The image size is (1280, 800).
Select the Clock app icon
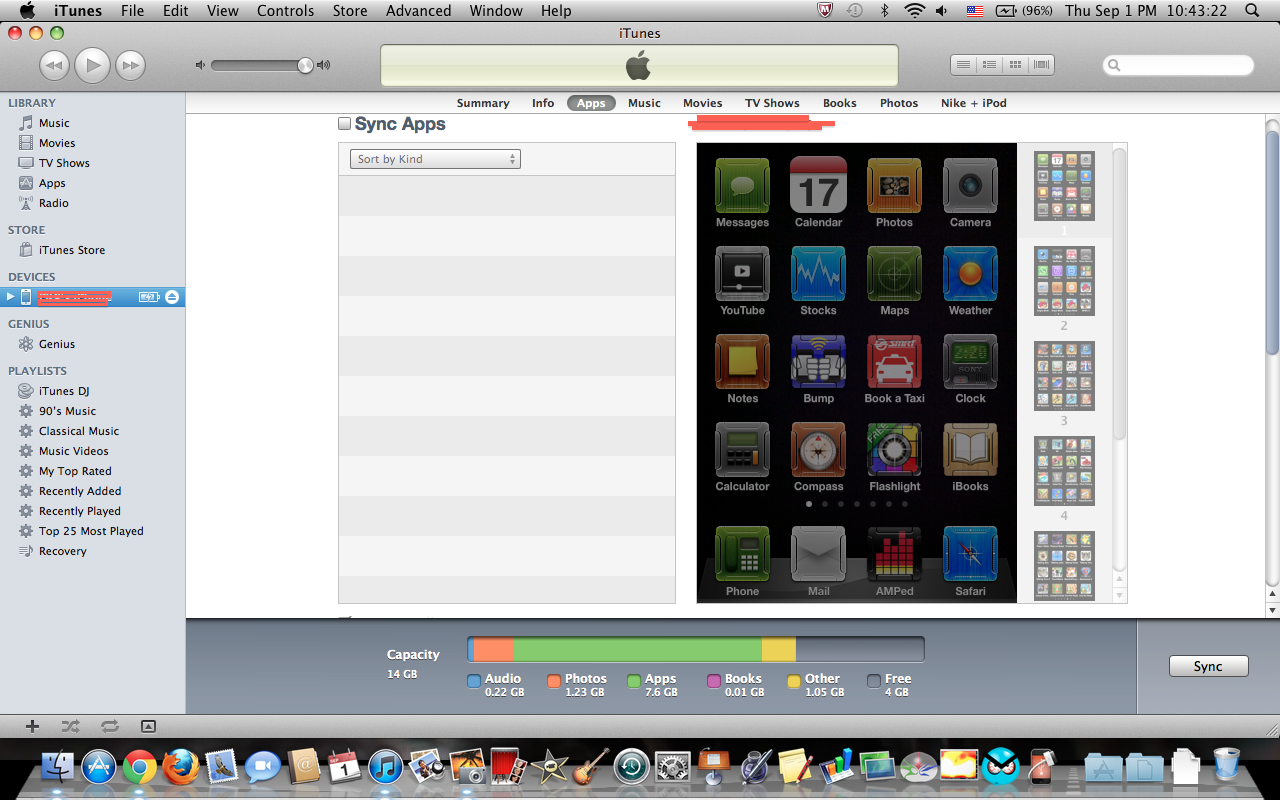point(970,361)
